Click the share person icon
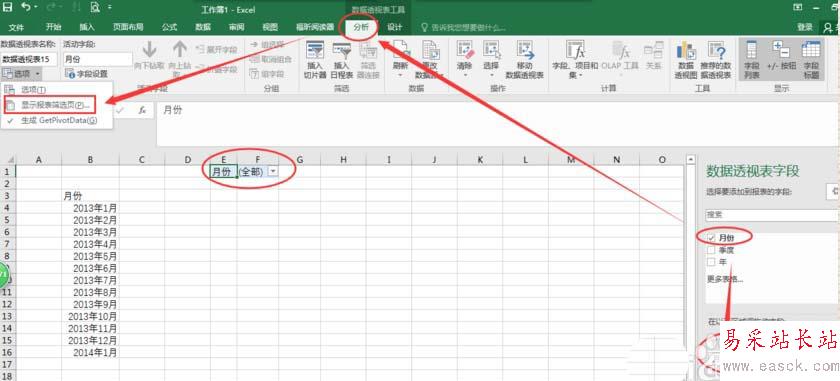840x381 pixels. point(829,27)
